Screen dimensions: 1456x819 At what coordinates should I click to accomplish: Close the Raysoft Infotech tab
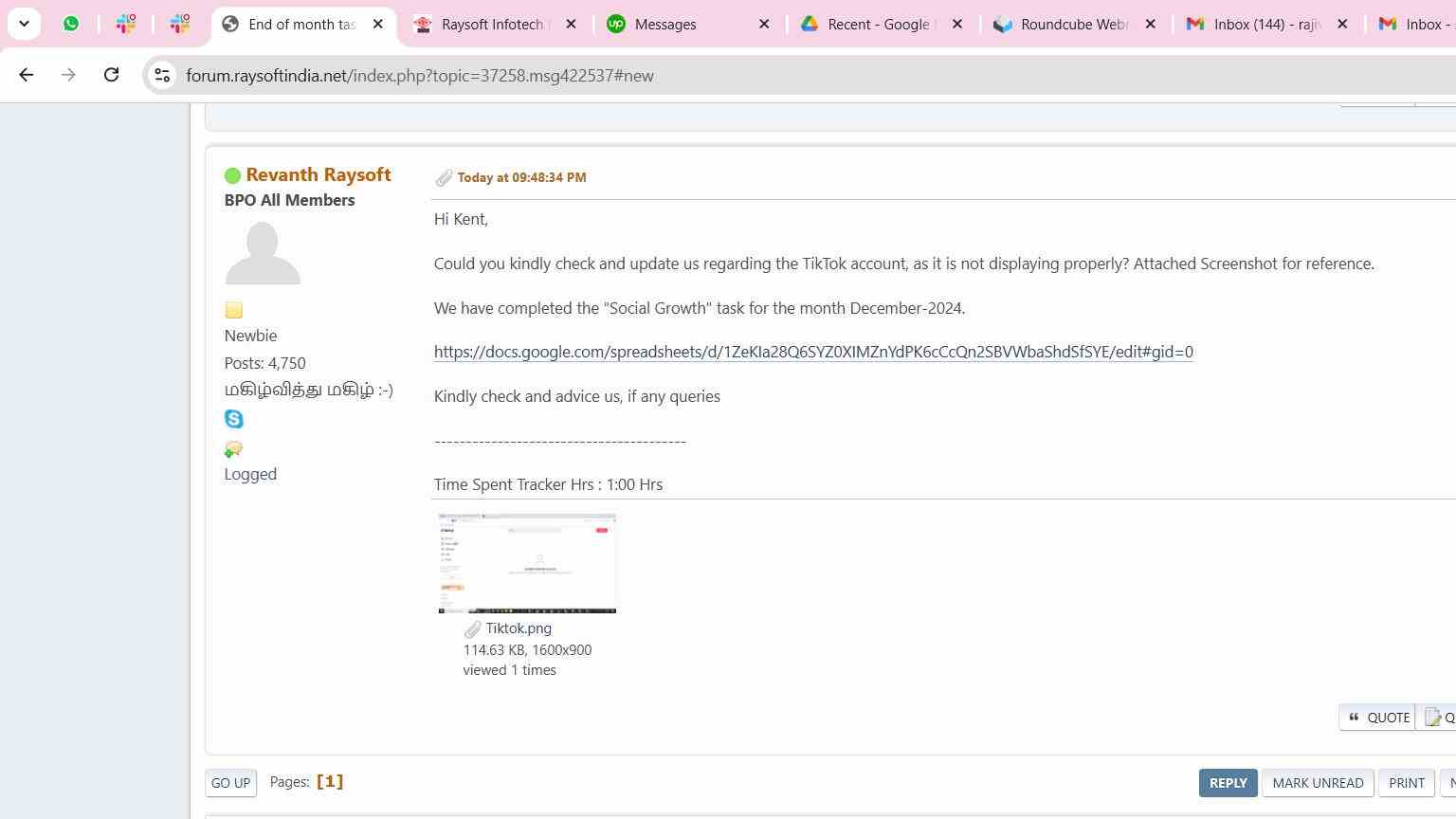(571, 25)
